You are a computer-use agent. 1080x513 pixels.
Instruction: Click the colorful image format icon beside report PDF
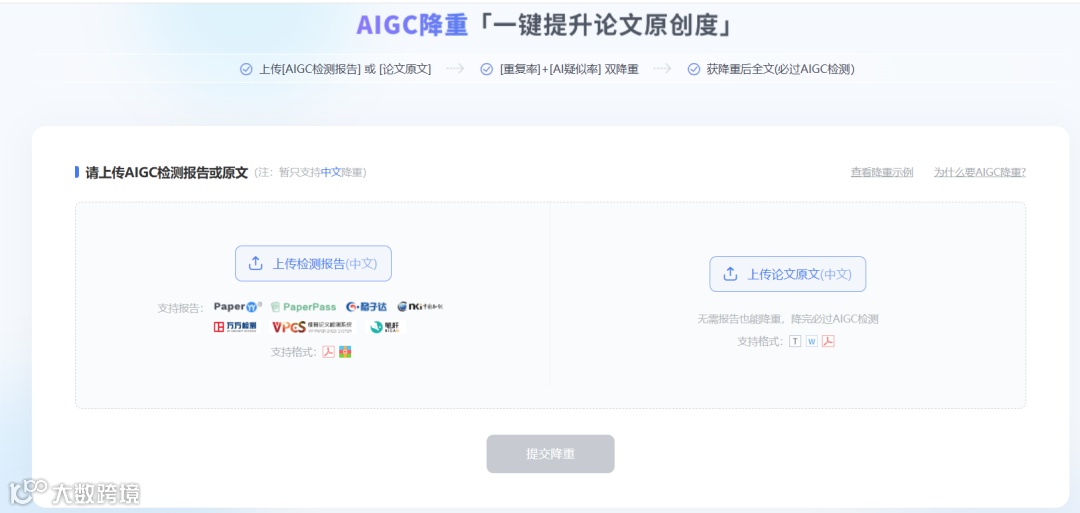pyautogui.click(x=345, y=352)
